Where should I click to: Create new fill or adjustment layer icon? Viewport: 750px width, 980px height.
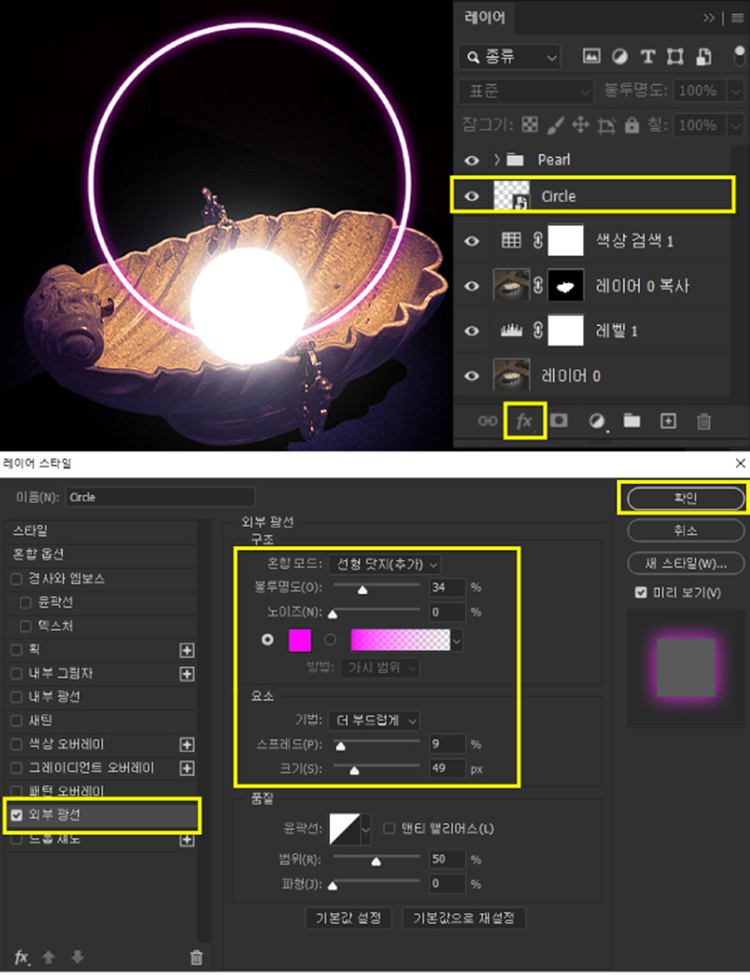pos(597,421)
